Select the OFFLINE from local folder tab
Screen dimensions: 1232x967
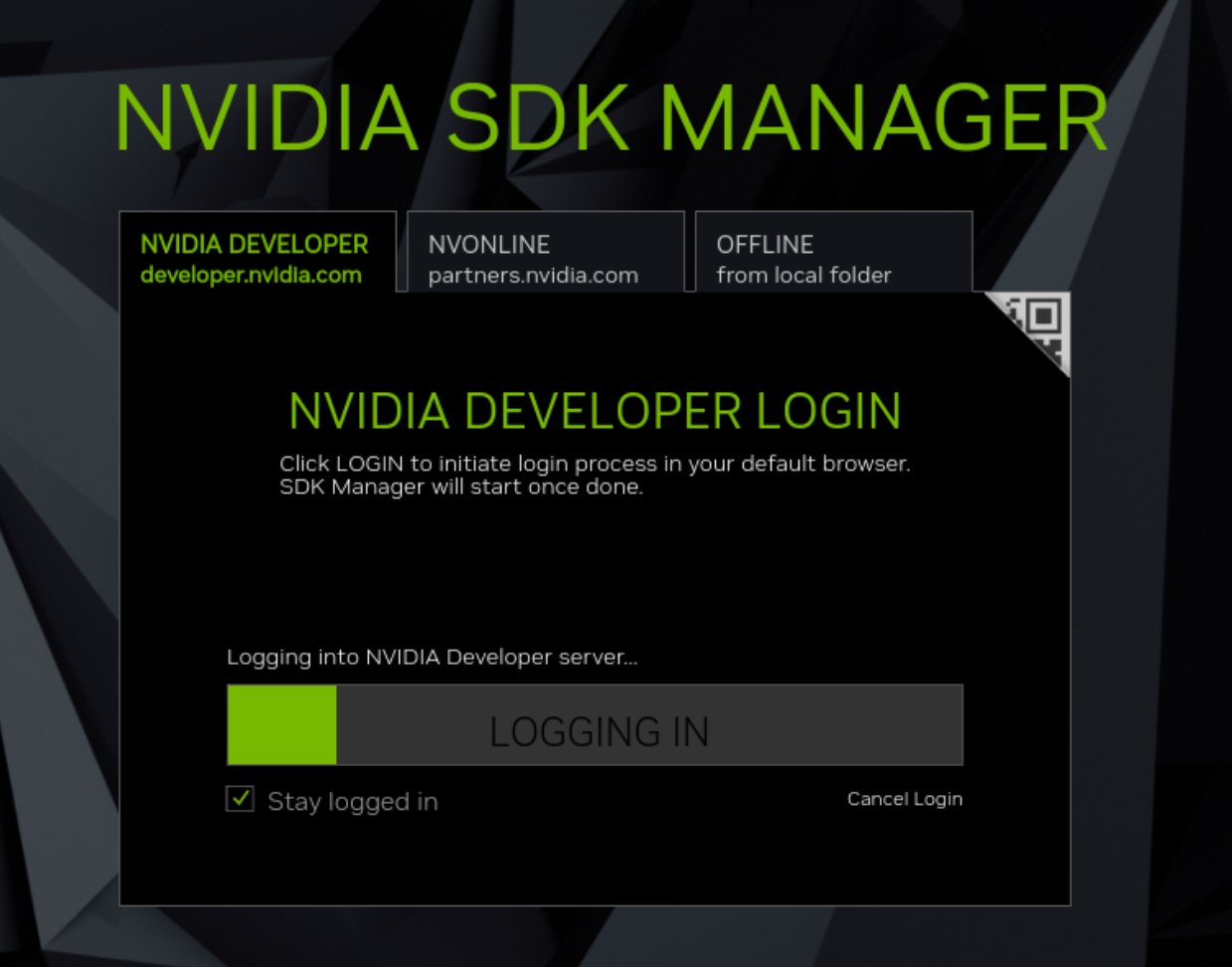click(834, 252)
